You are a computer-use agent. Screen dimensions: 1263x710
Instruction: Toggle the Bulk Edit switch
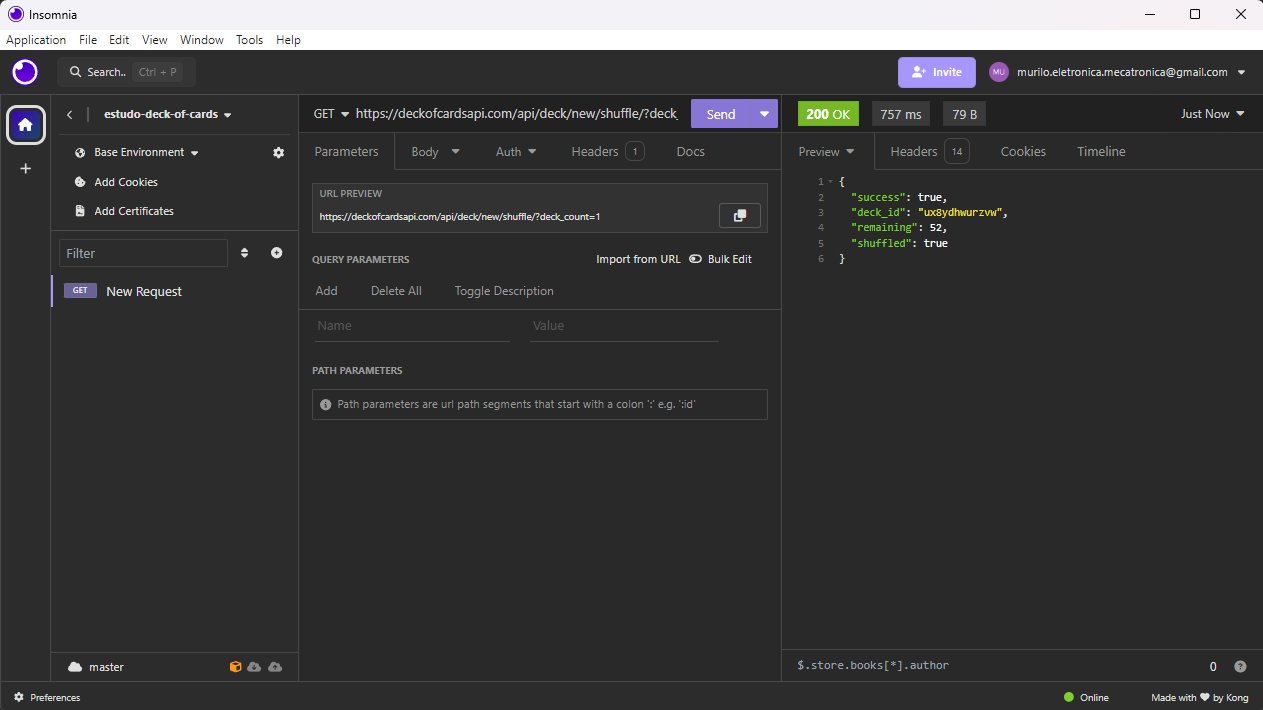coord(695,259)
